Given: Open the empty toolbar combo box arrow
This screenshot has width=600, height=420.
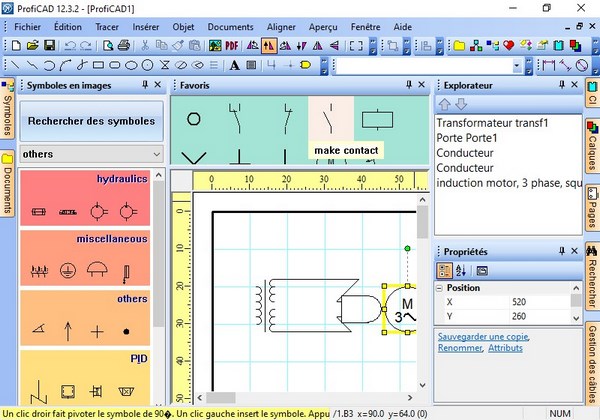Looking at the screenshot, I should [517, 65].
